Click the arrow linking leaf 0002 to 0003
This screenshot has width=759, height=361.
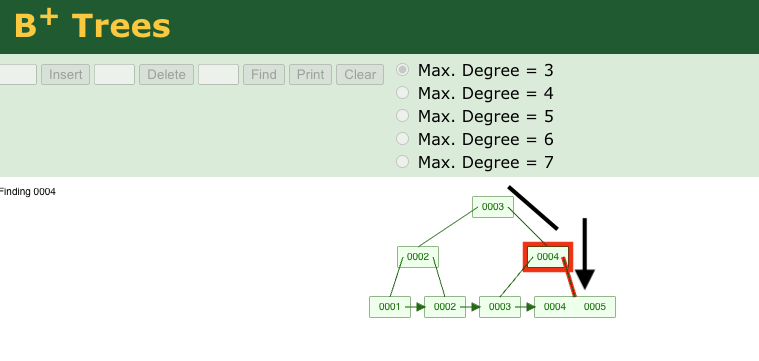[471, 307]
